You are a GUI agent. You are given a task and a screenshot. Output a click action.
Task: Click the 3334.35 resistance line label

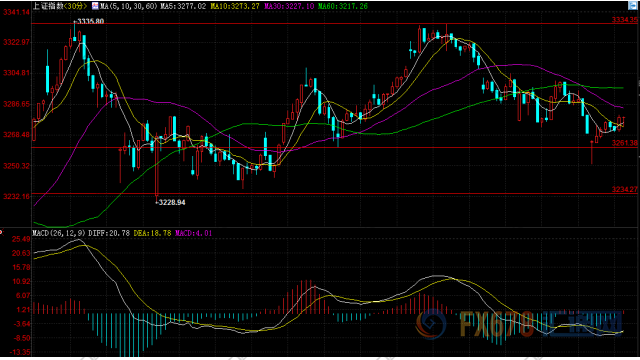pyautogui.click(x=624, y=20)
